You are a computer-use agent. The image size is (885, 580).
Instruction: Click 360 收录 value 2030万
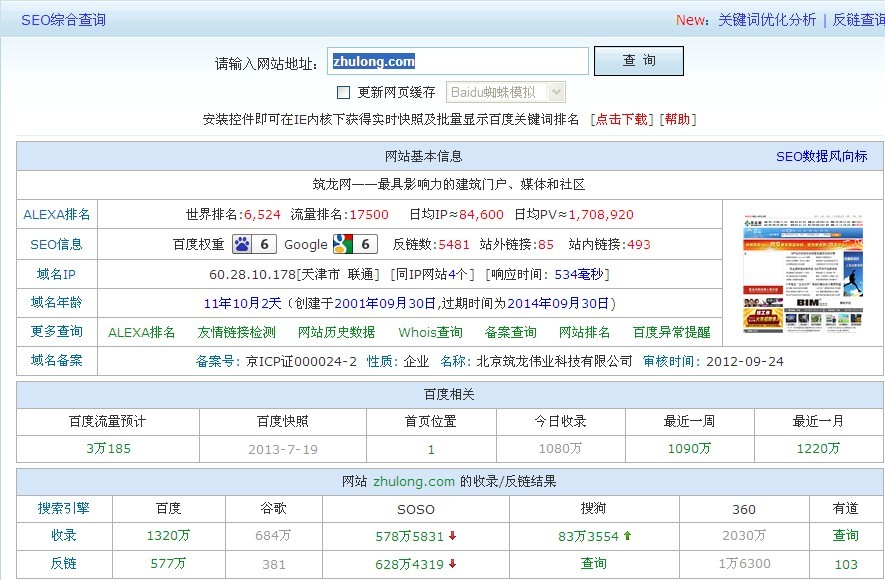744,535
